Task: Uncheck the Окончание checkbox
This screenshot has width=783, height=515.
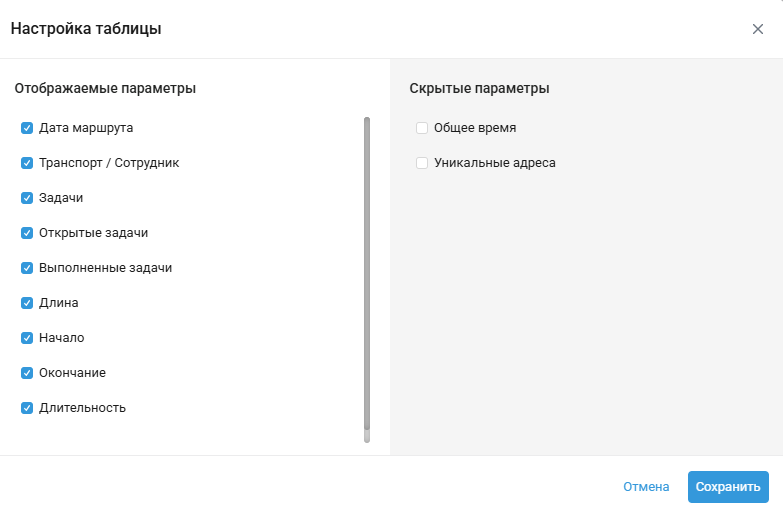Action: pyautogui.click(x=27, y=373)
